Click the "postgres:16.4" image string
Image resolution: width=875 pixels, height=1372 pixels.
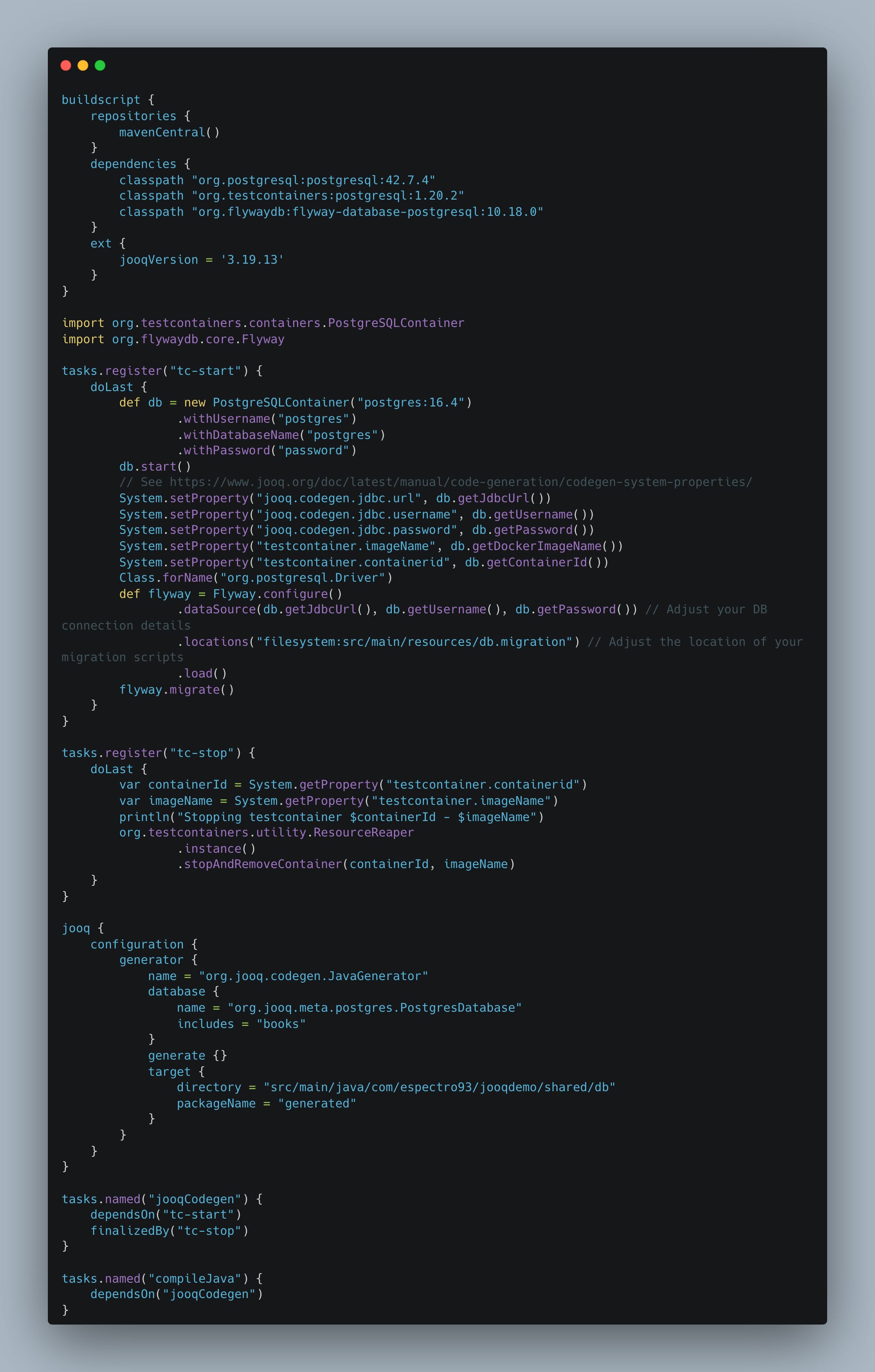411,403
